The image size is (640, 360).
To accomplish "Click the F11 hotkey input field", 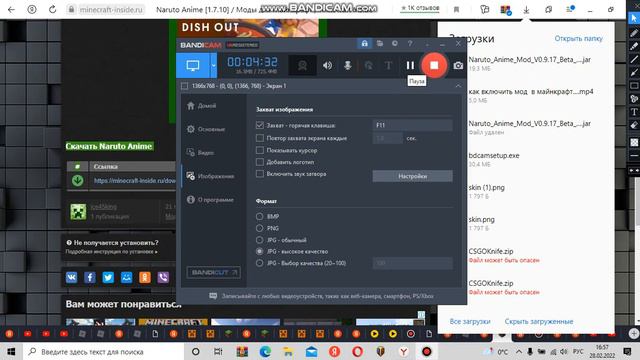I will point(412,125).
